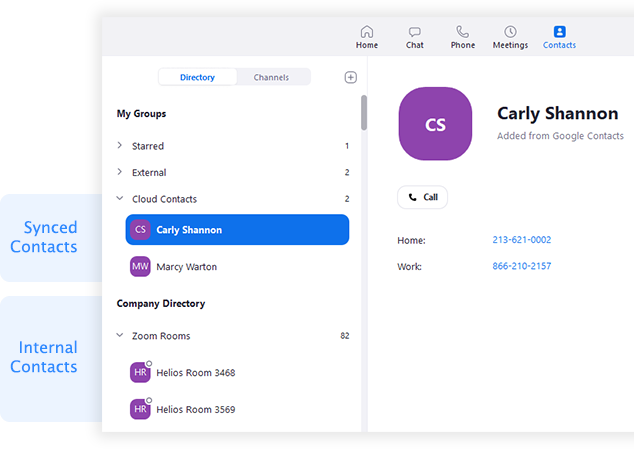
Task: Switch to the Channels tab
Action: 271,77
